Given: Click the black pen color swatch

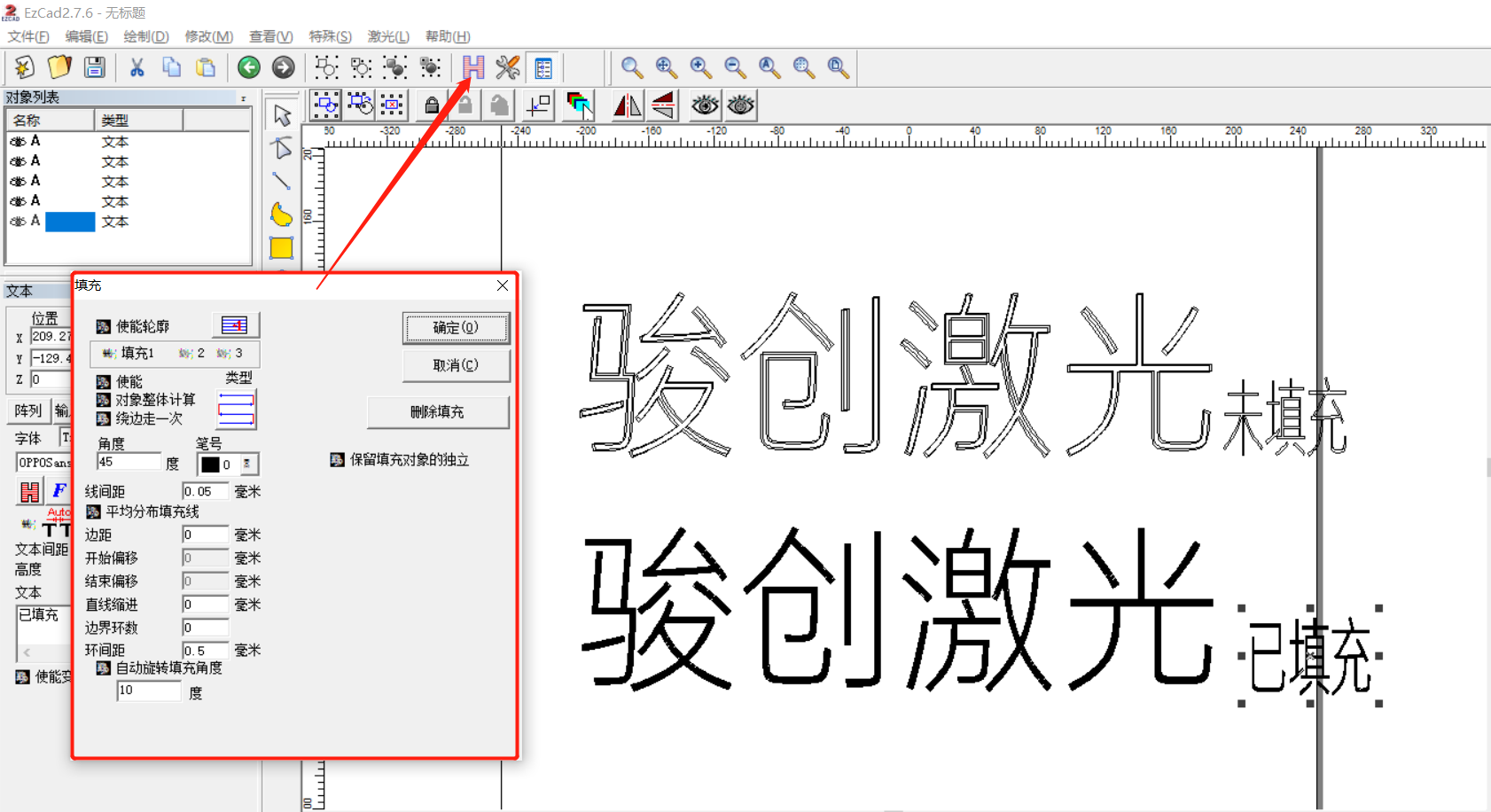Looking at the screenshot, I should point(210,465).
